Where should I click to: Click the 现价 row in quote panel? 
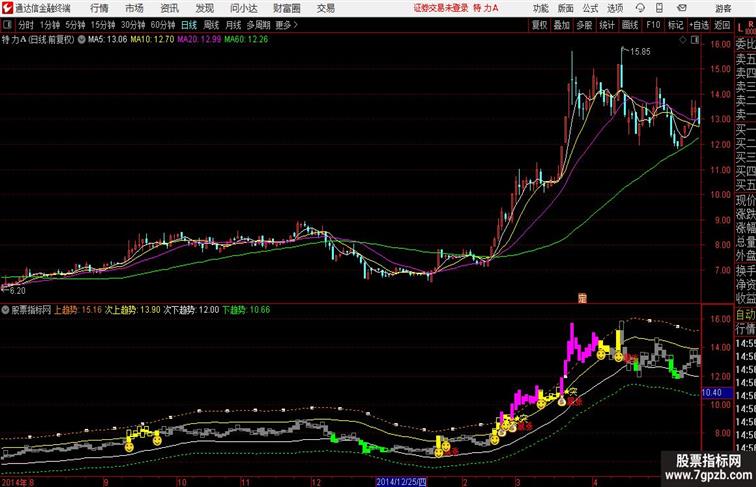point(745,200)
